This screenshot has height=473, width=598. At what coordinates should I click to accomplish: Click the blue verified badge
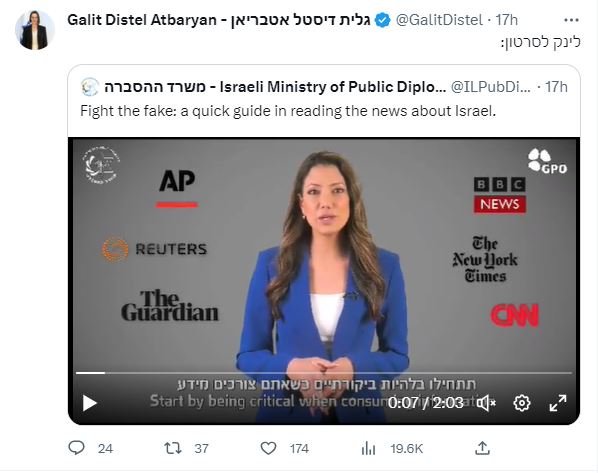click(x=383, y=20)
